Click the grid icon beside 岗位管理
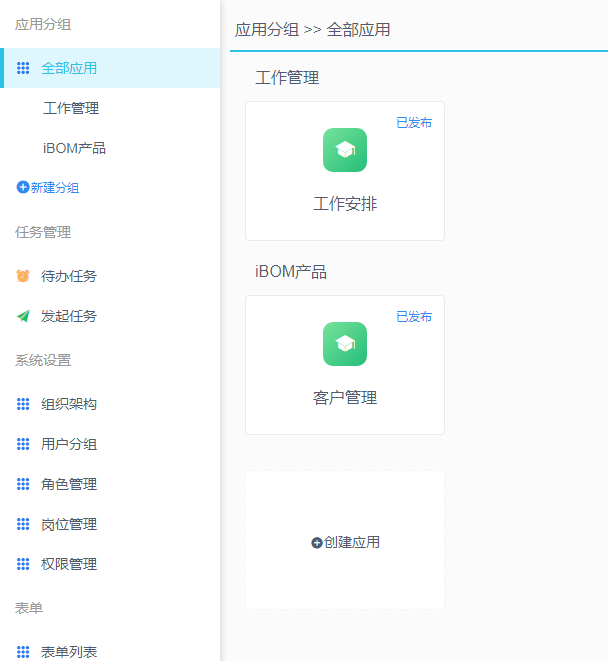Image resolution: width=608 pixels, height=661 pixels. [23, 524]
